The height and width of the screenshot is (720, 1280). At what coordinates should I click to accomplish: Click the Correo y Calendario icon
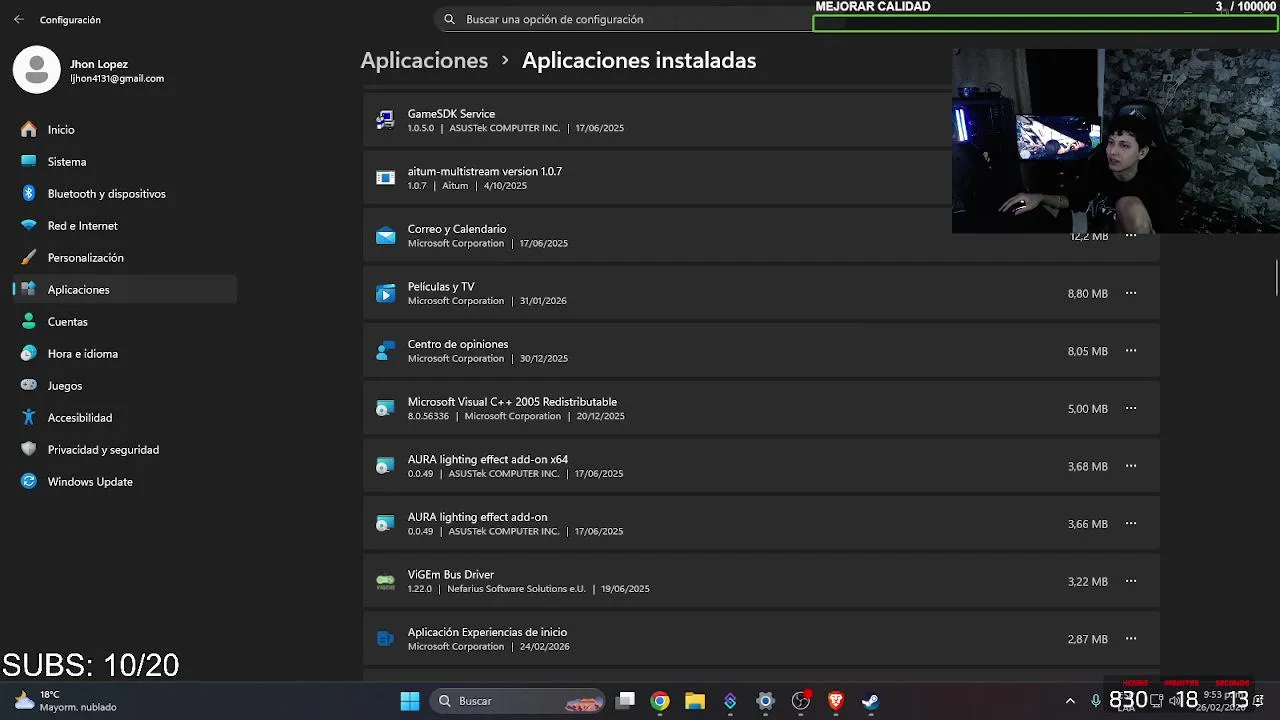(x=385, y=236)
